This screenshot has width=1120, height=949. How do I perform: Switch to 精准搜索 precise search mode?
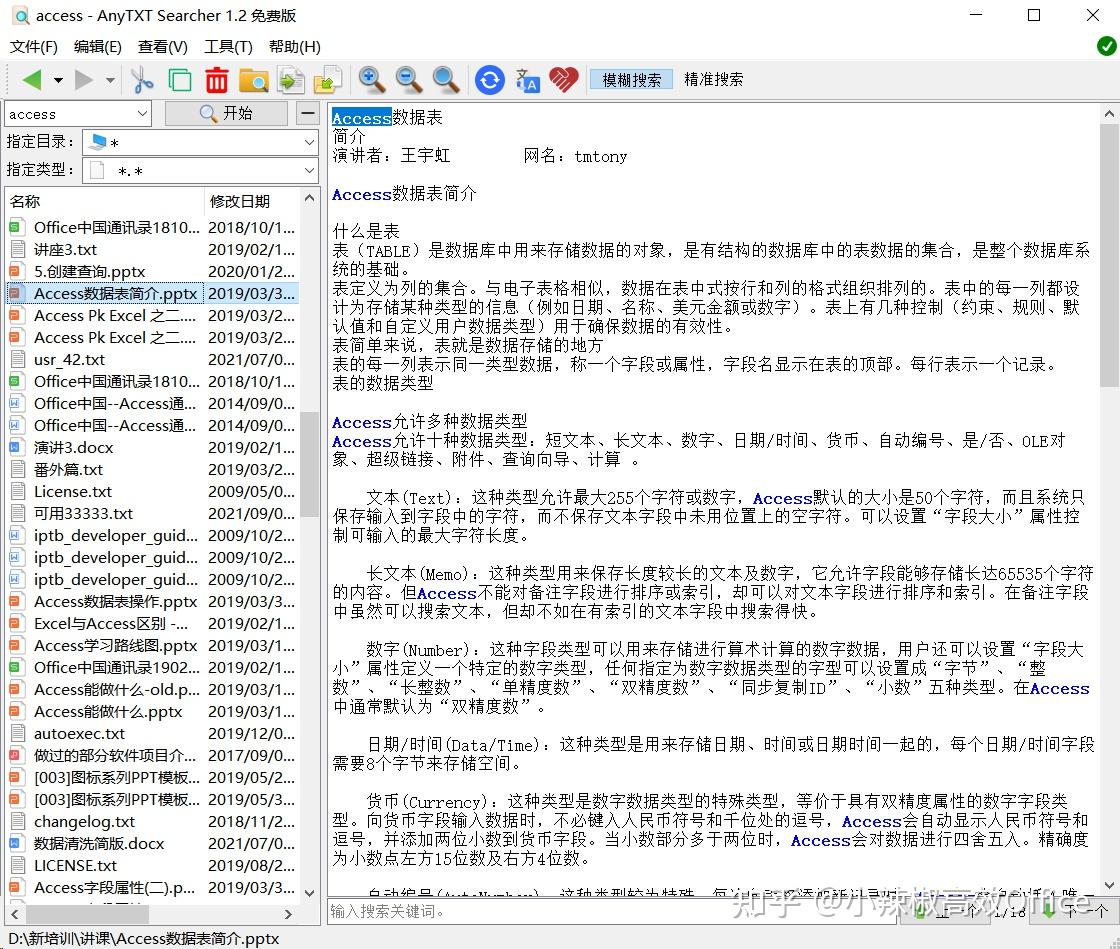click(712, 77)
